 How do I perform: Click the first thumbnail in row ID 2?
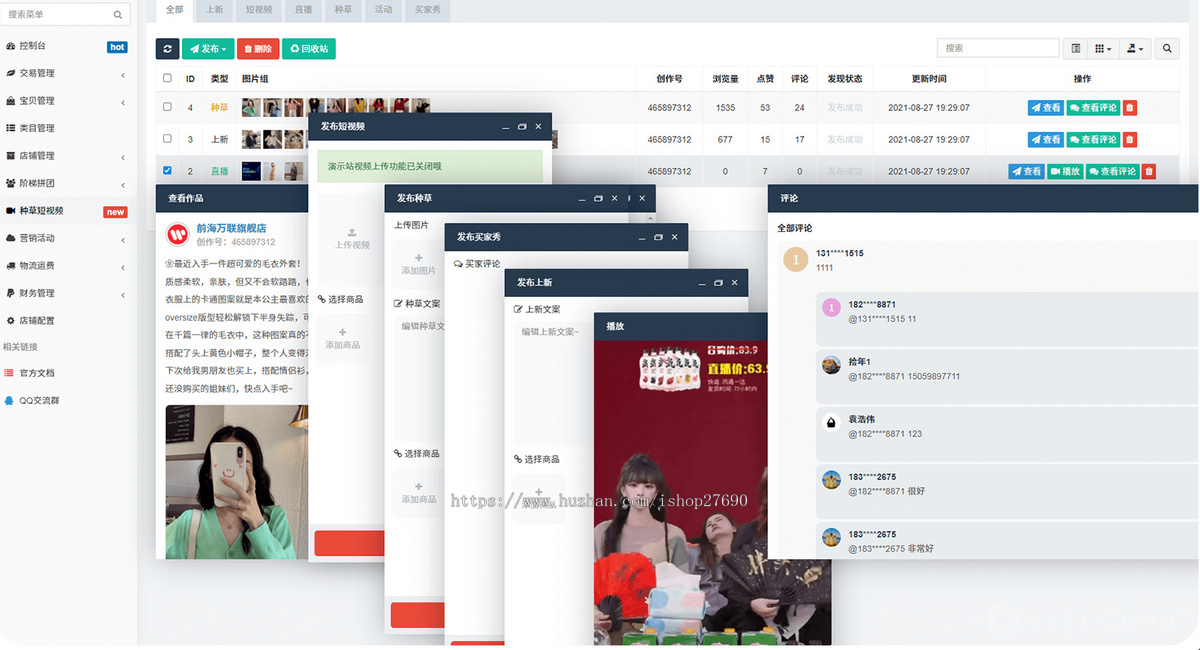251,171
